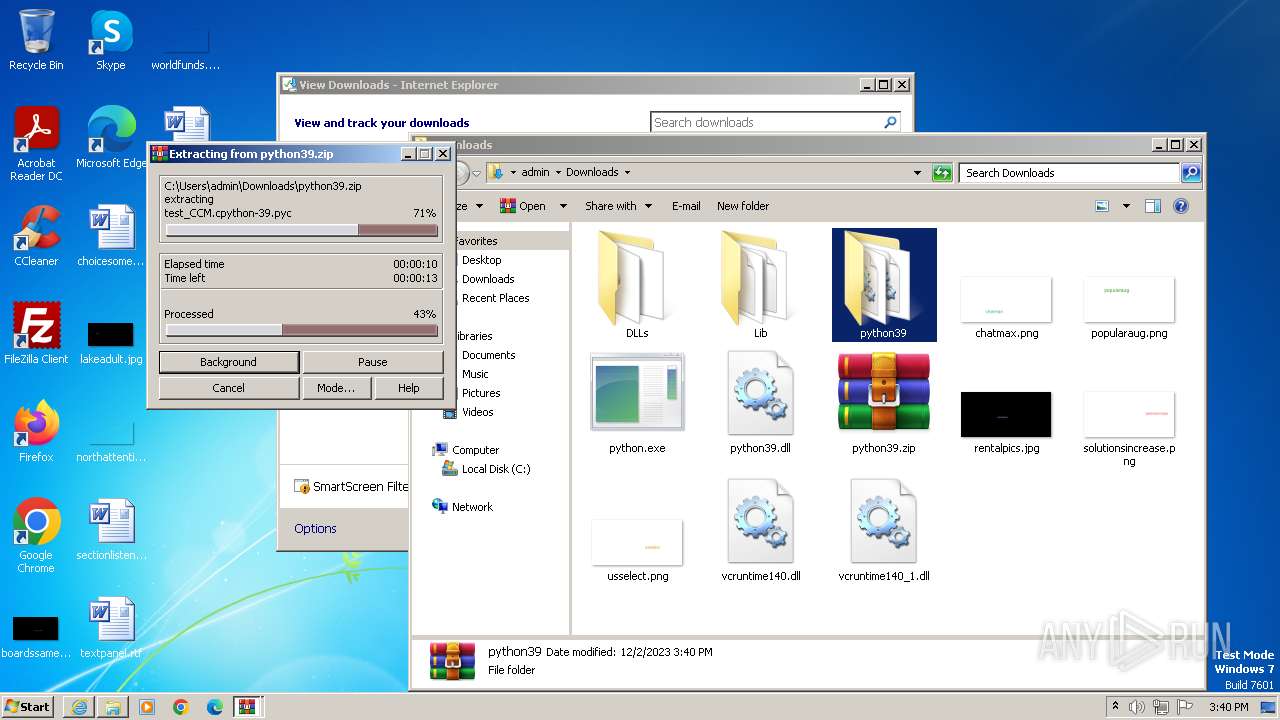This screenshot has height=720, width=1280.
Task: Open Downloads in navigation pane
Action: [488, 279]
